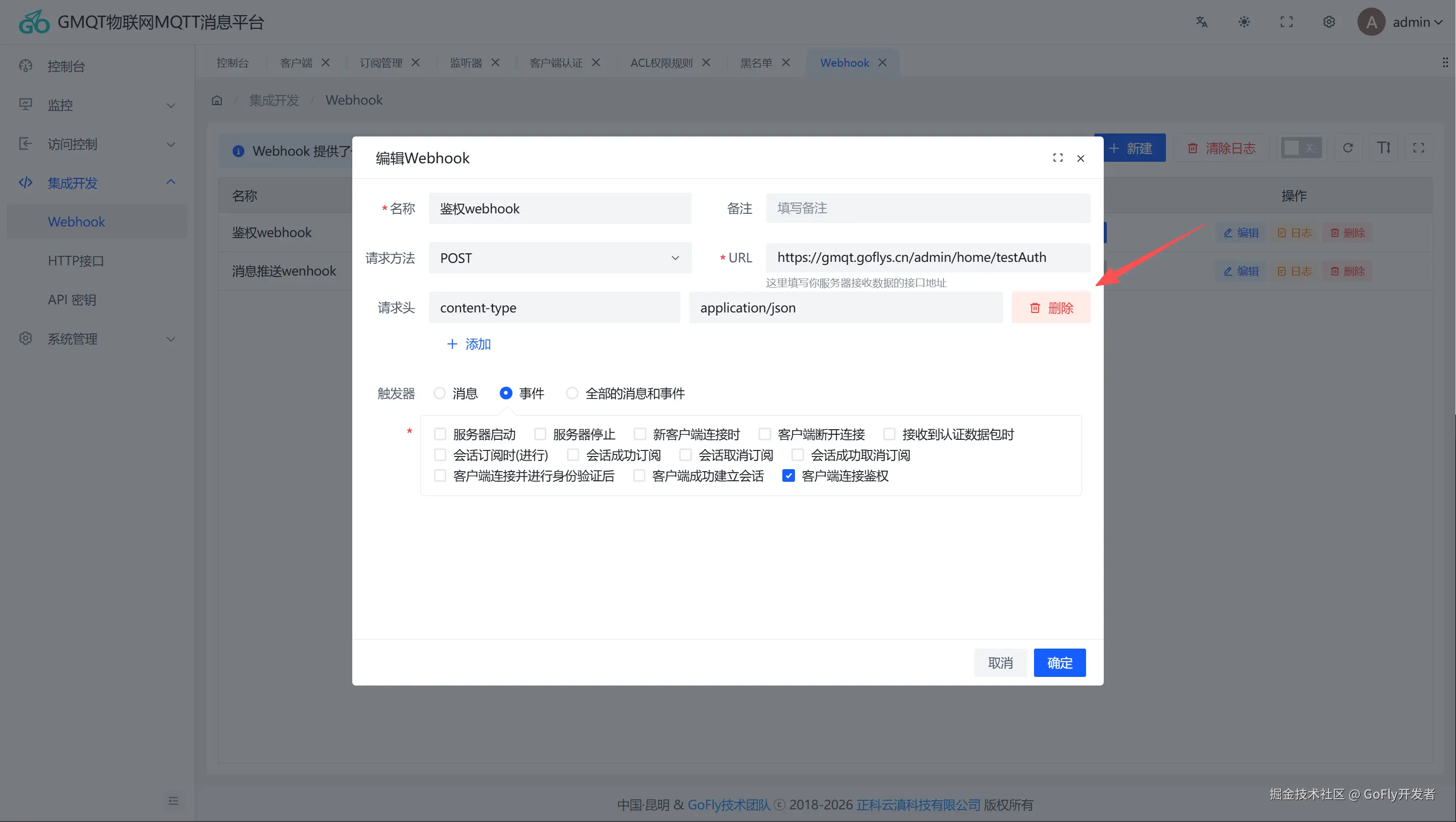Screen dimensions: 1456x822
Task: Click the 清除日志 button
Action: [x=1222, y=148]
